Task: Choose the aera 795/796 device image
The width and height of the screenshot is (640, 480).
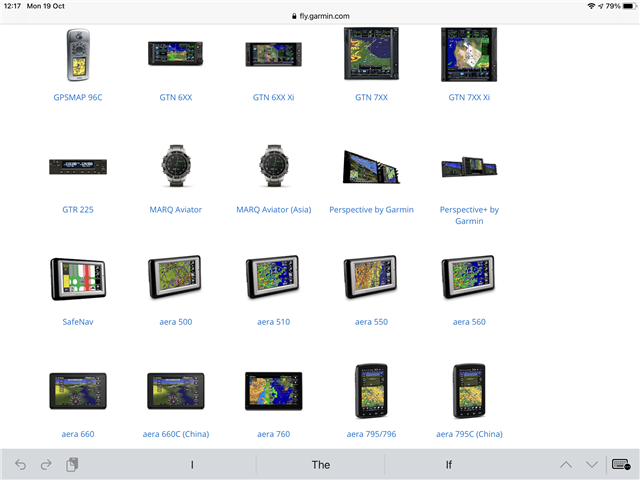Action: click(x=371, y=391)
